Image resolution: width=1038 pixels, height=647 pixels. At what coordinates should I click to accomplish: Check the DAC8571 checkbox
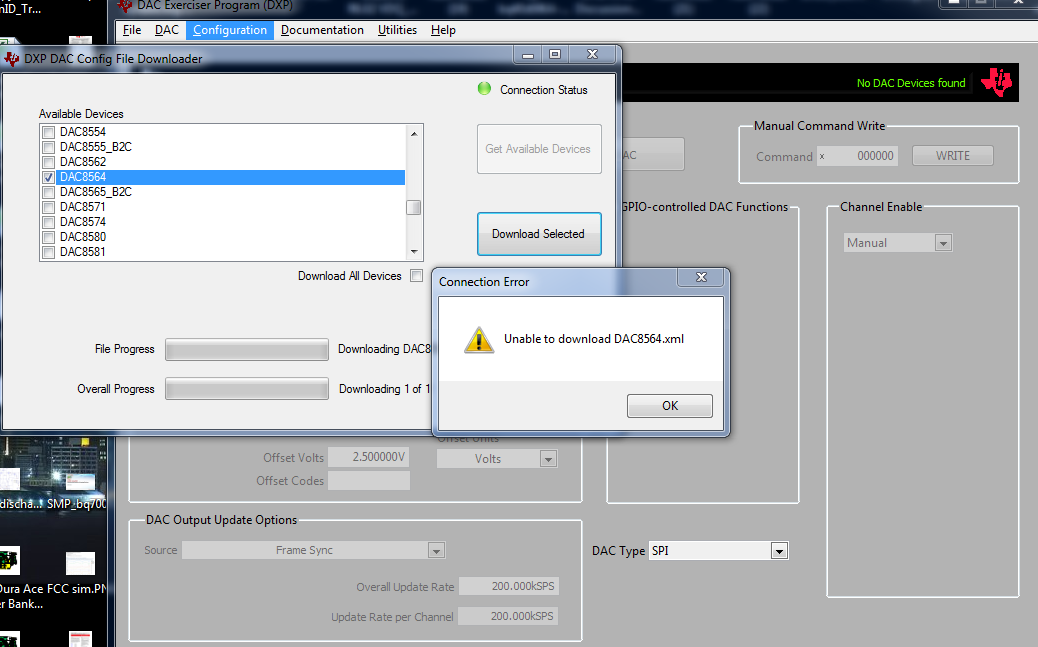coord(48,207)
